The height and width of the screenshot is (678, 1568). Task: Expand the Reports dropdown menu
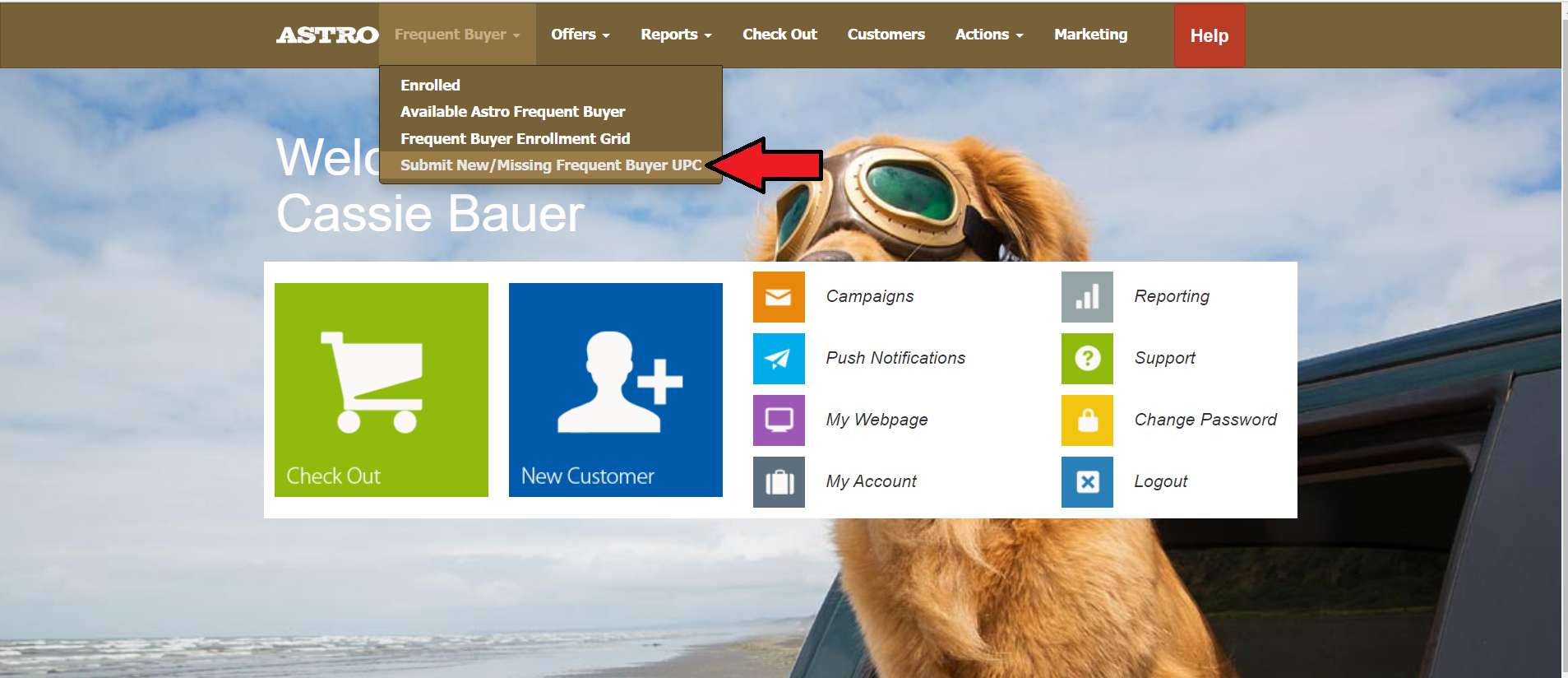click(x=676, y=35)
